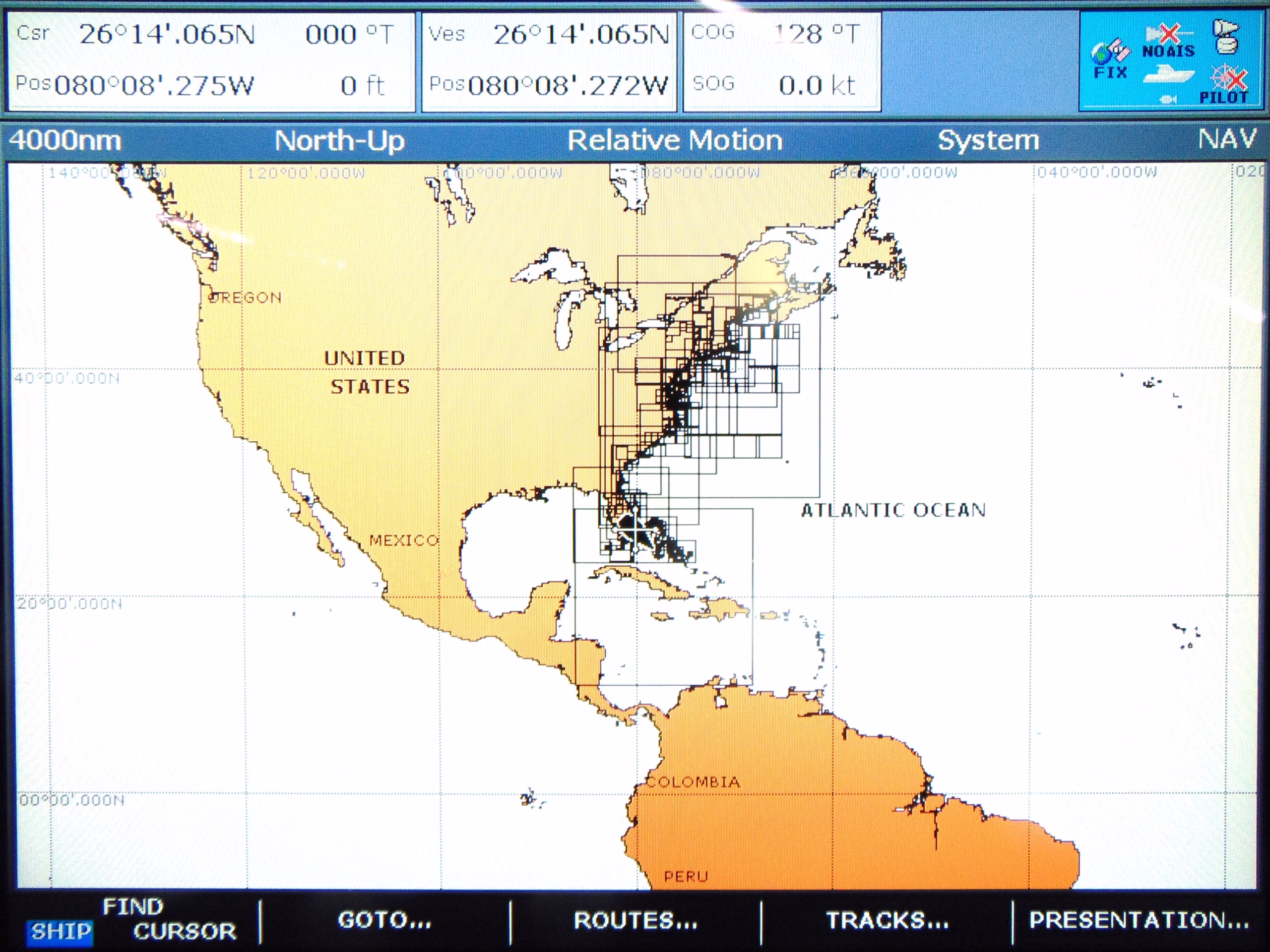Screen dimensions: 1270x952
Task: Click the vessel position data box
Action: 549,61
